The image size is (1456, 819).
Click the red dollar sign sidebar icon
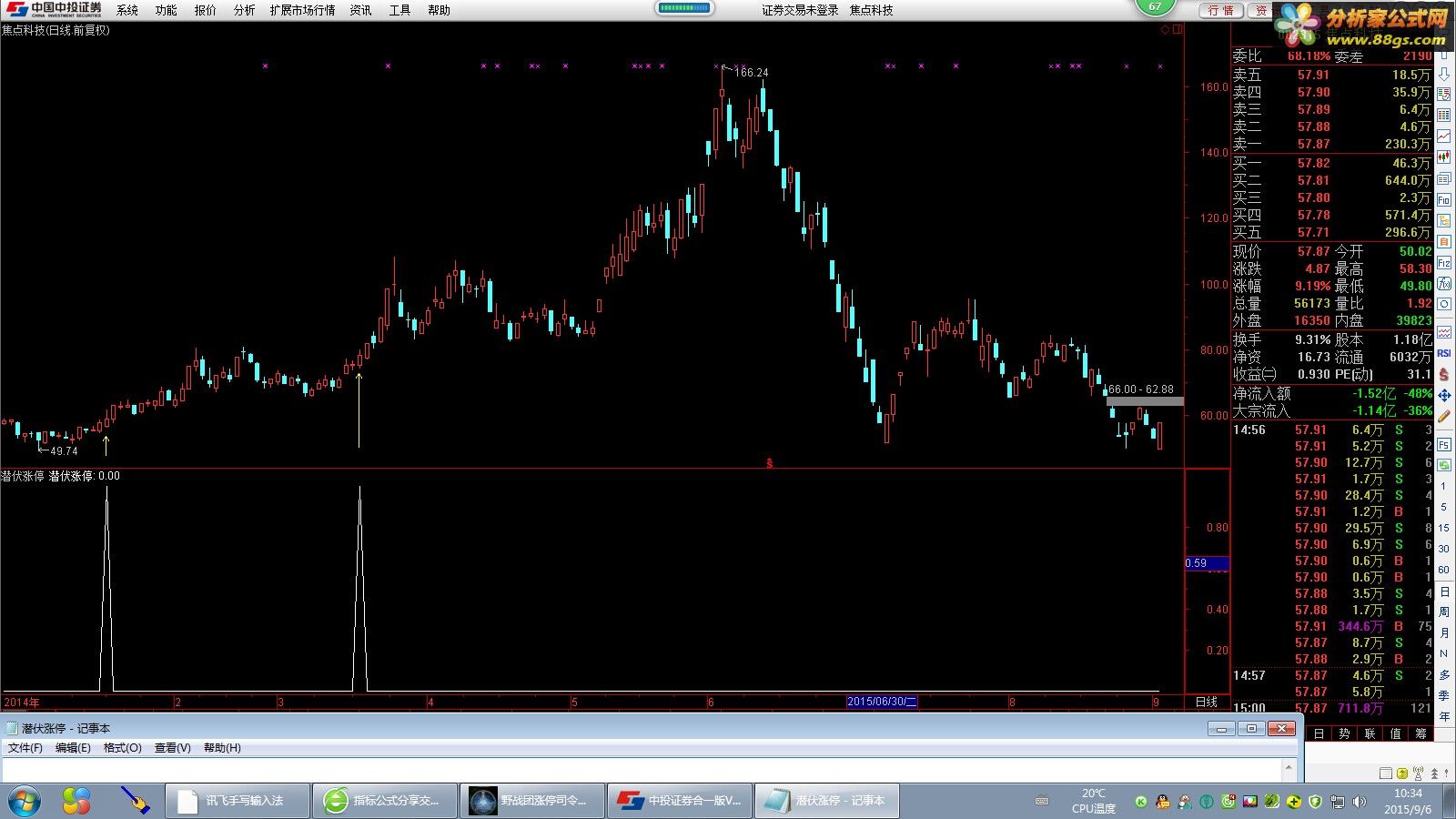coord(1444,374)
